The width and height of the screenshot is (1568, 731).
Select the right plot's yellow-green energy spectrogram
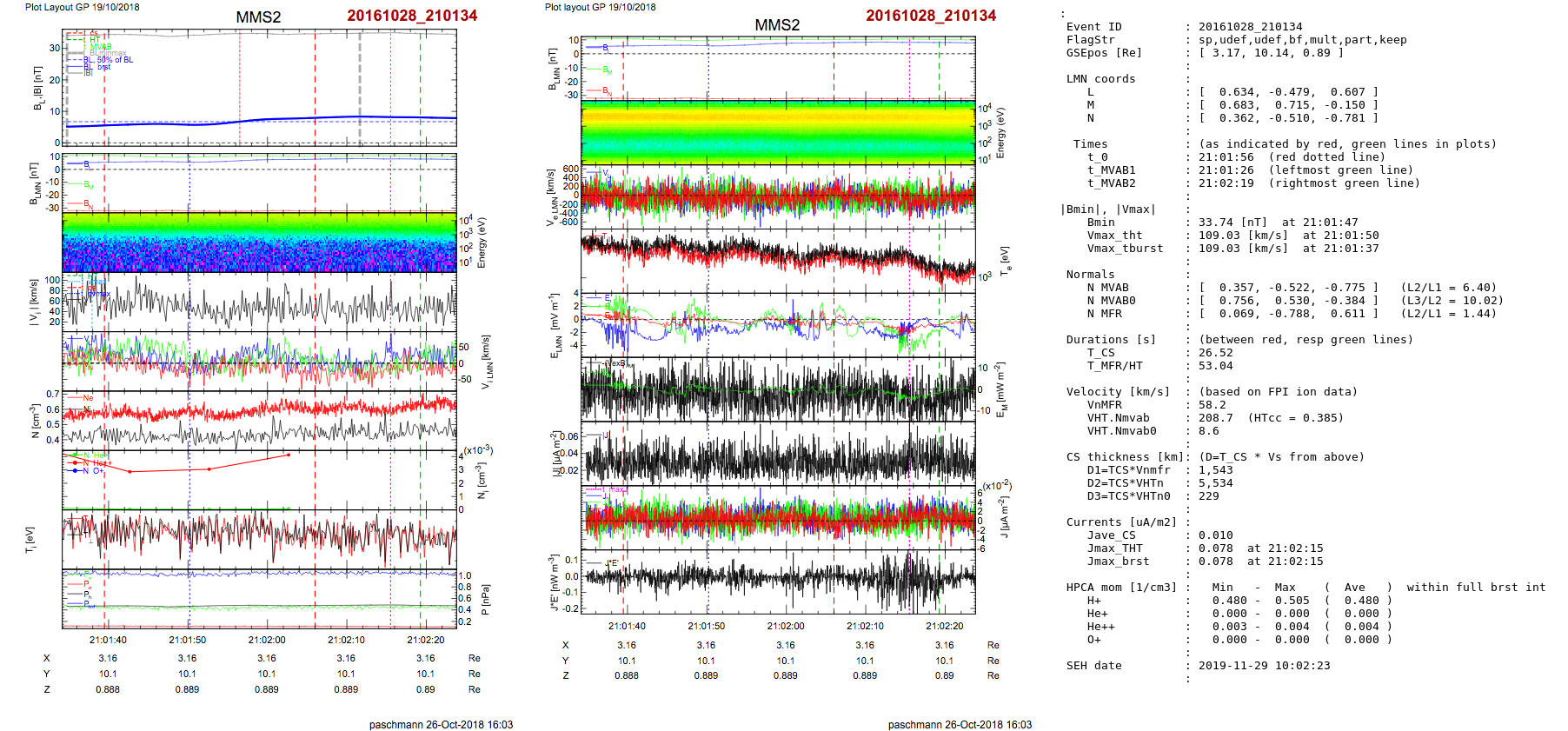778,132
